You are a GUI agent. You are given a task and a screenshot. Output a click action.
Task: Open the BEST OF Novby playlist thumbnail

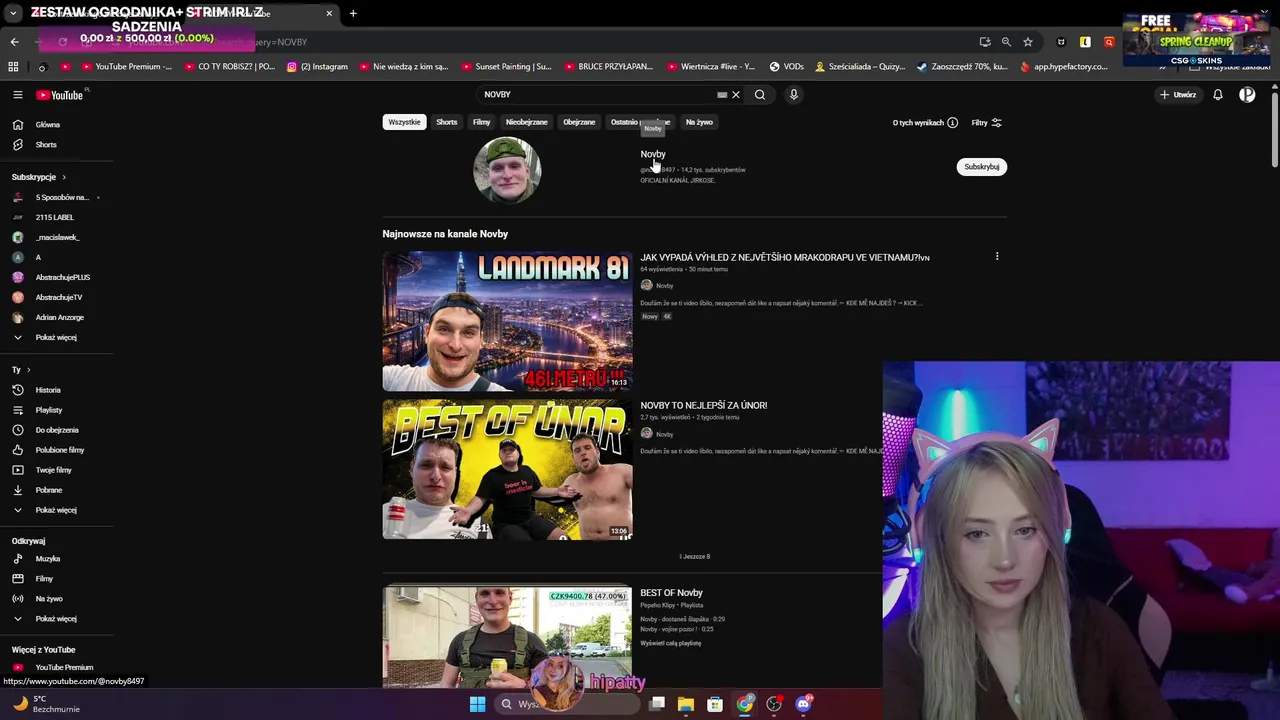[x=507, y=636]
